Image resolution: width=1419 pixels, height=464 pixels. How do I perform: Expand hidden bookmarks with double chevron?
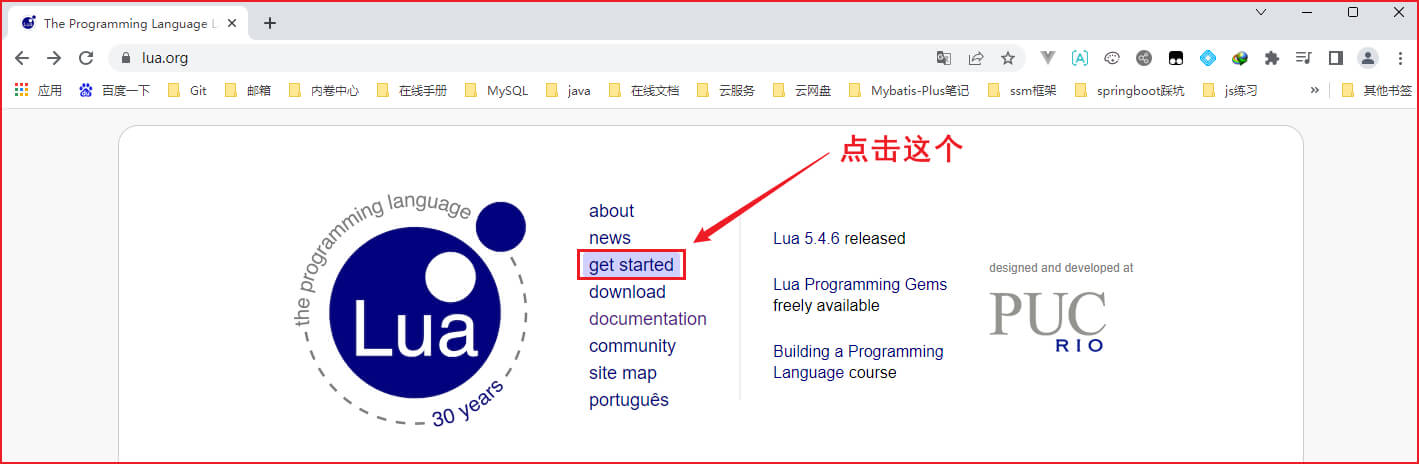1314,90
